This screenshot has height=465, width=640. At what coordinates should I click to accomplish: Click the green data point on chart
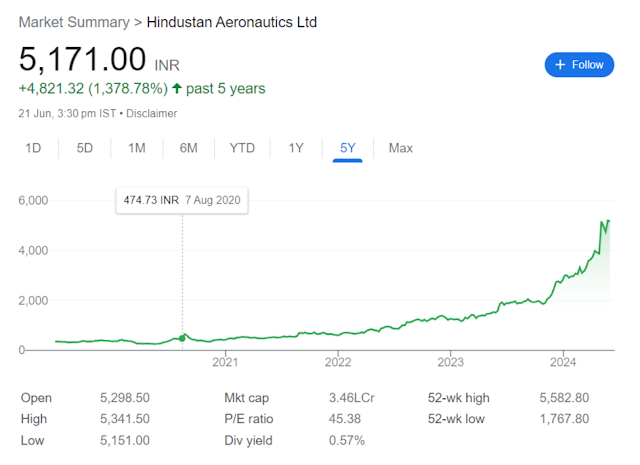coord(182,338)
